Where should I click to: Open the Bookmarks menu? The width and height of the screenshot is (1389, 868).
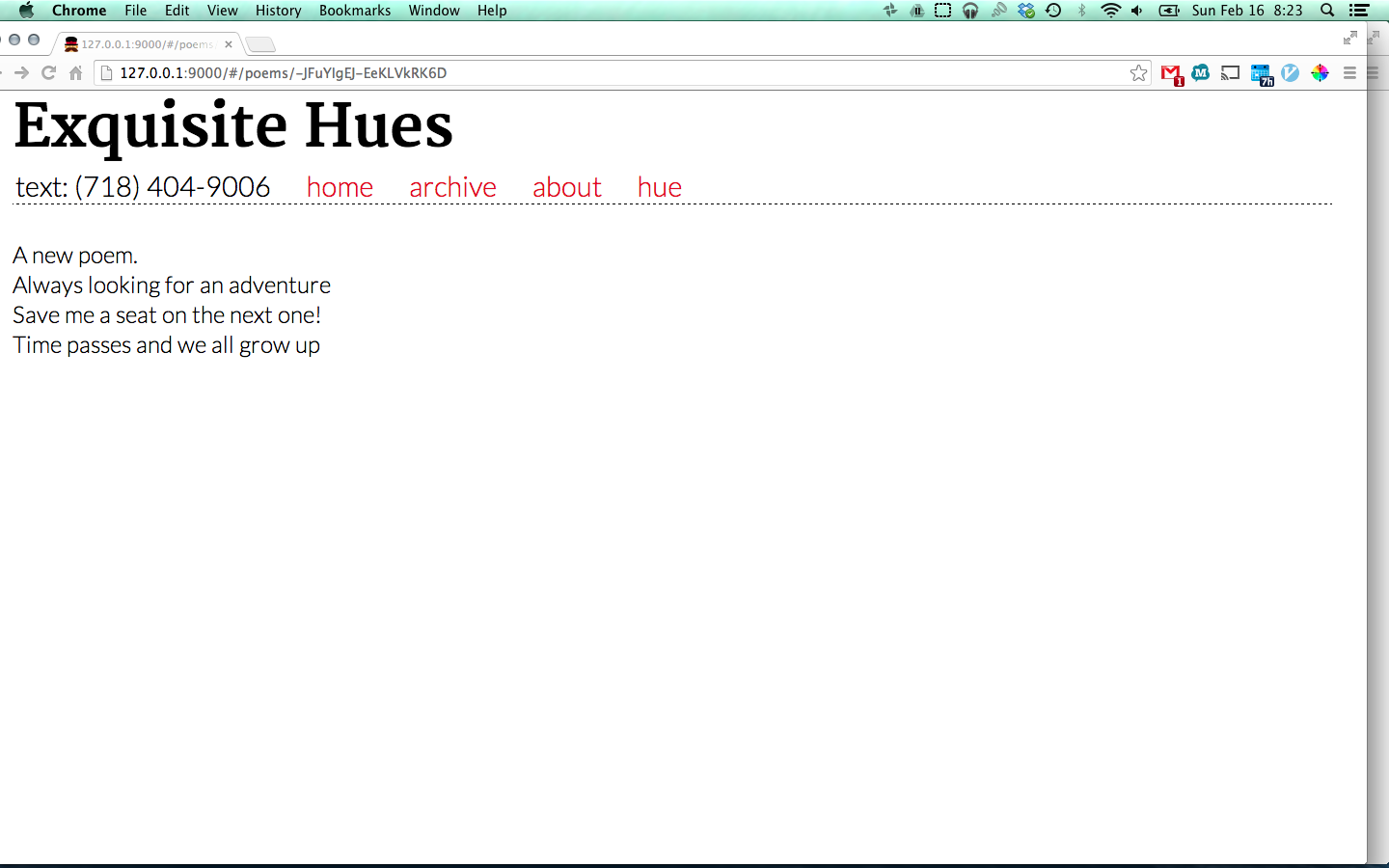point(355,11)
